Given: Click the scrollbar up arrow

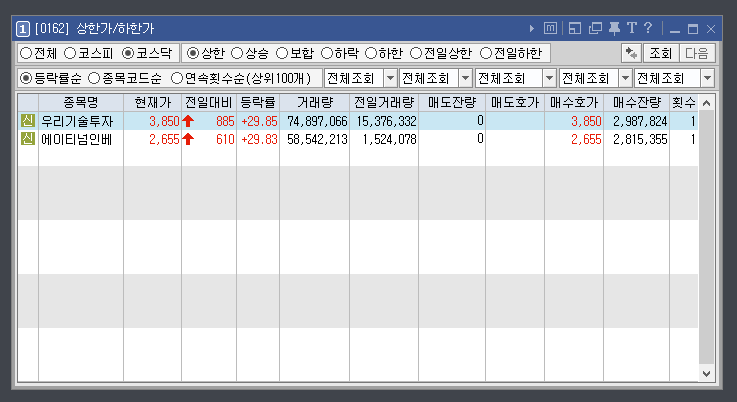Looking at the screenshot, I should tap(706, 103).
